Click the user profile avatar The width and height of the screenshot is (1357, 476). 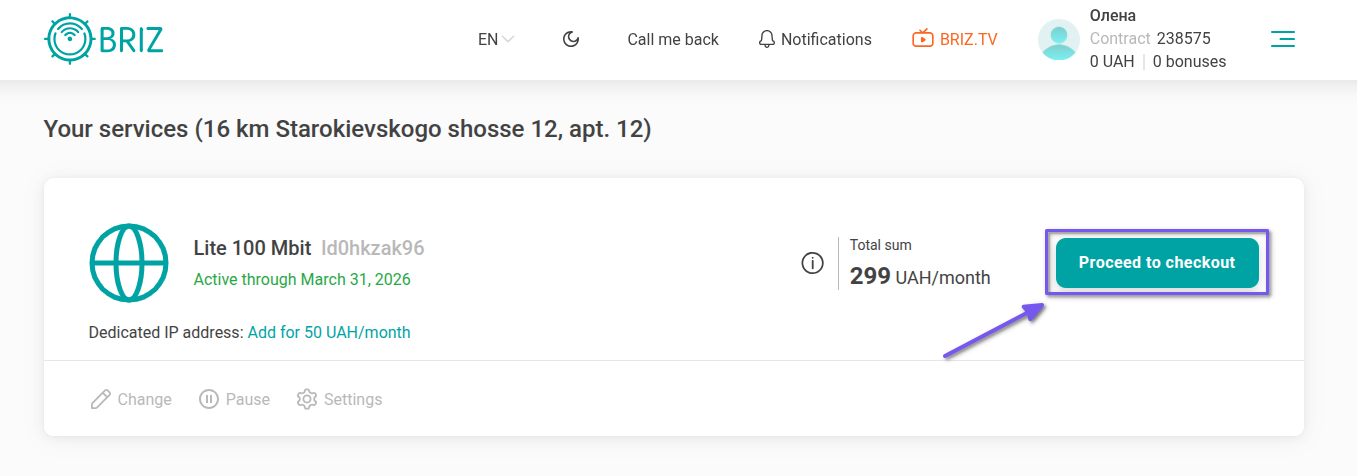coord(1059,40)
